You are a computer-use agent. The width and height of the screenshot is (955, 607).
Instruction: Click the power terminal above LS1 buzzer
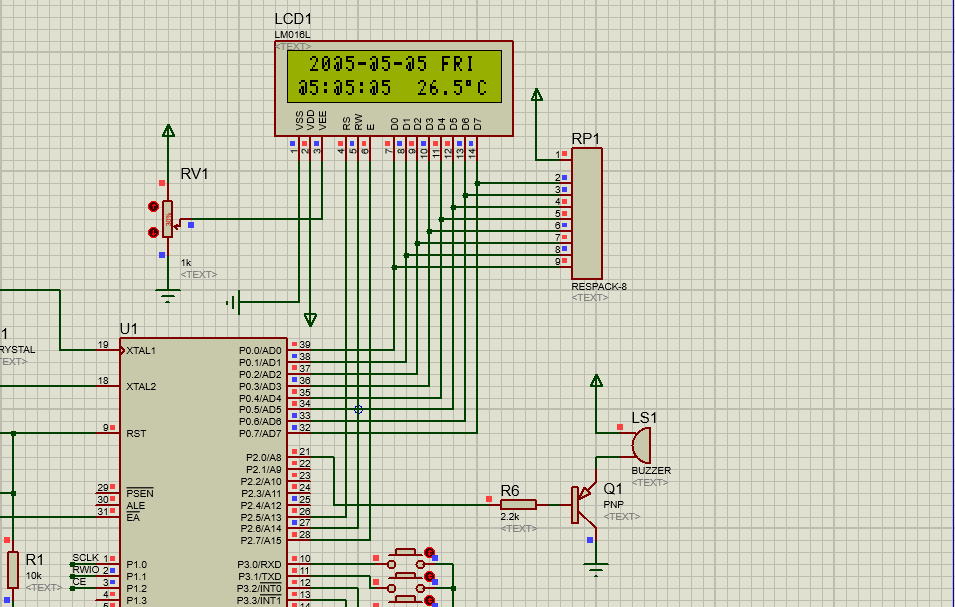coord(596,381)
